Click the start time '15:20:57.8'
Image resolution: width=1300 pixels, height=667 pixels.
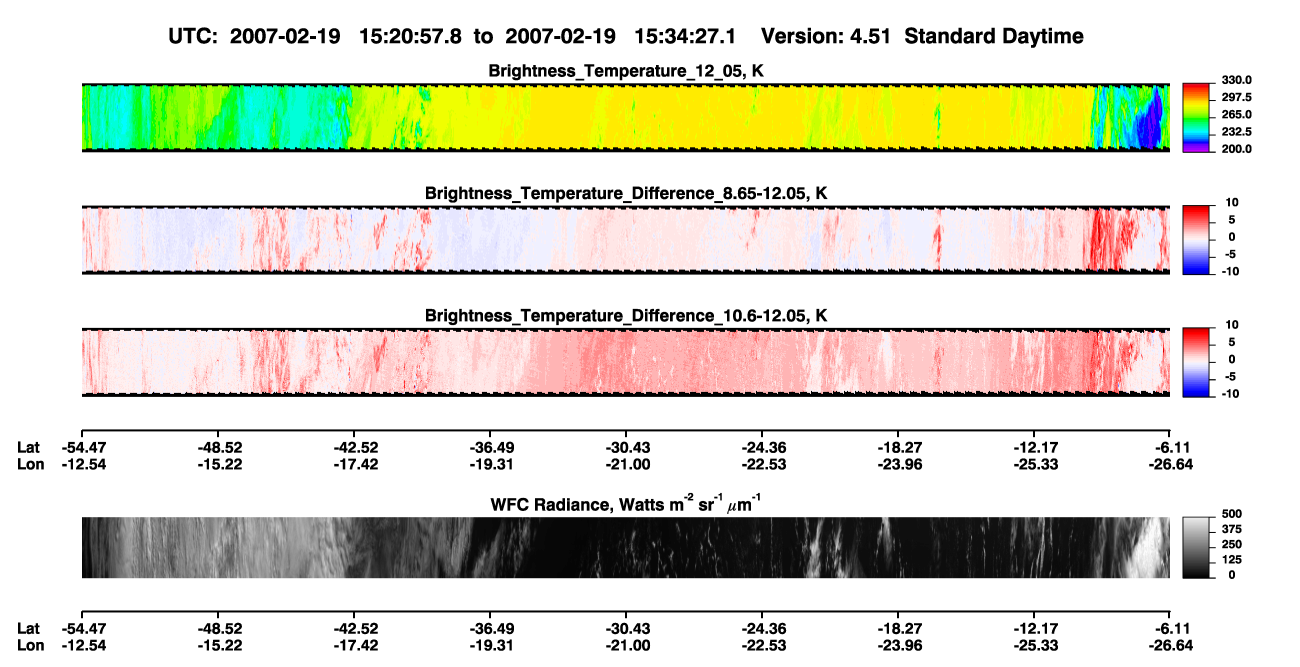click(410, 36)
